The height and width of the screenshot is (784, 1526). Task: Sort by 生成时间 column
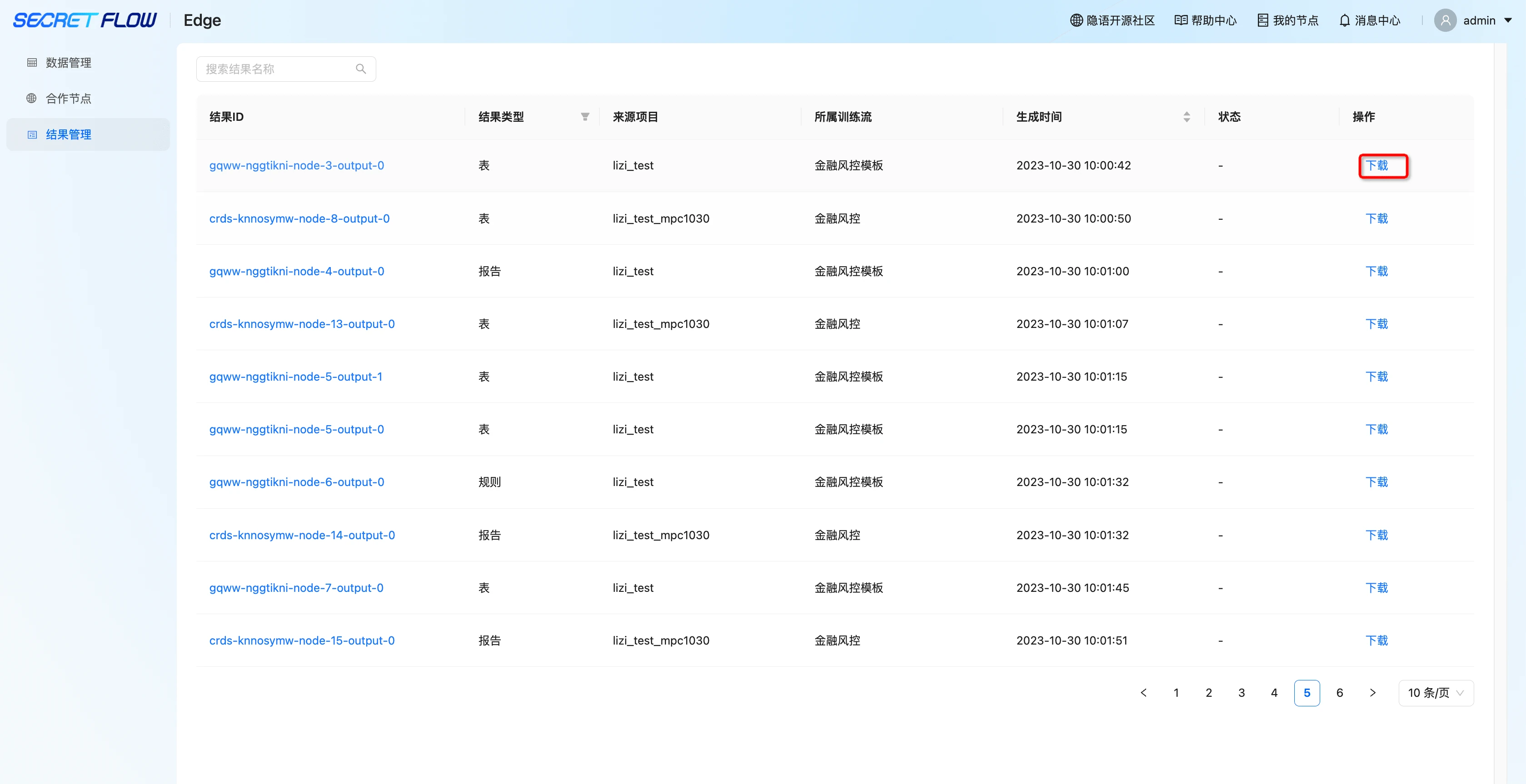(1187, 117)
